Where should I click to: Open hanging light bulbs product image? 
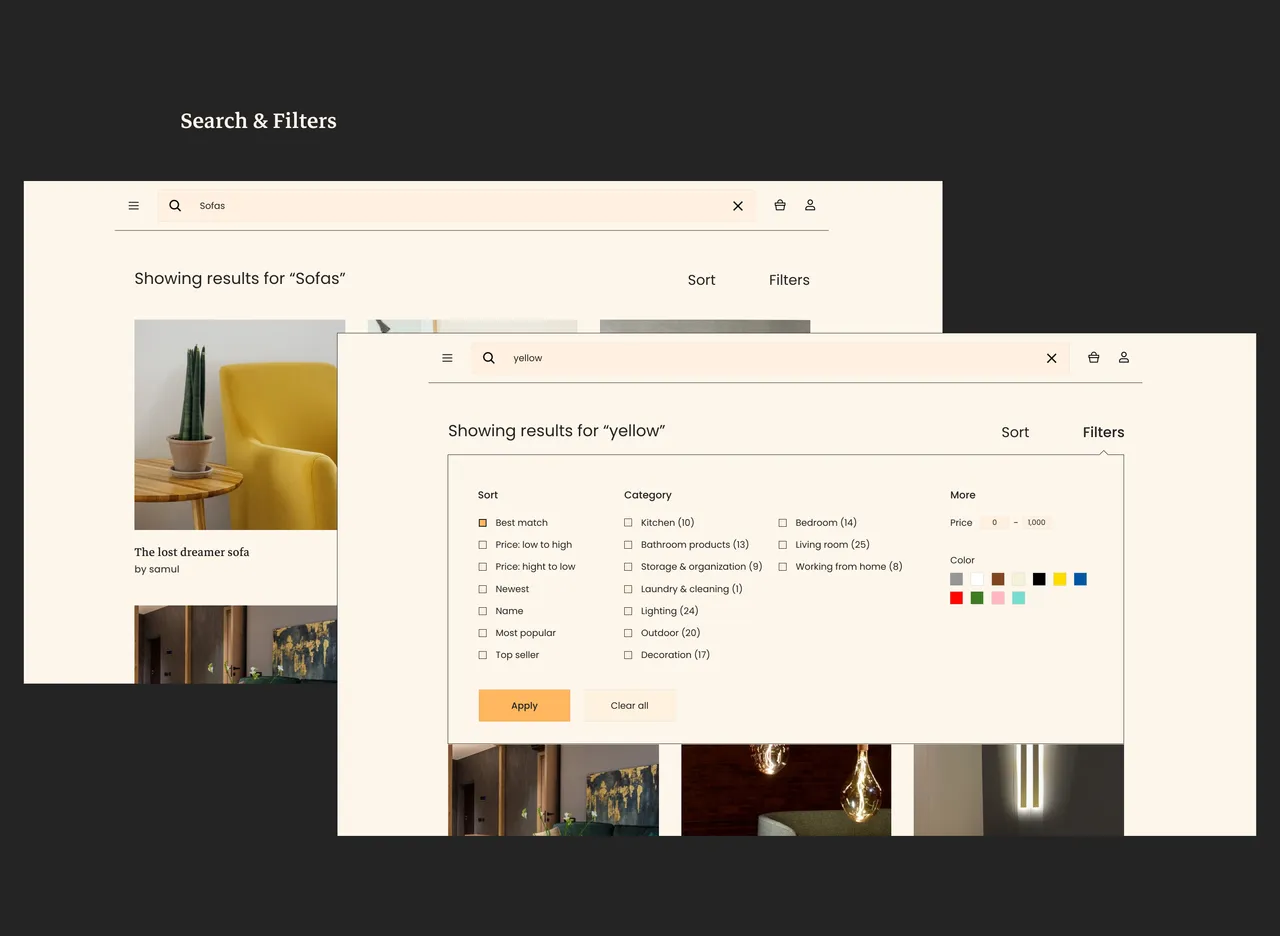786,790
